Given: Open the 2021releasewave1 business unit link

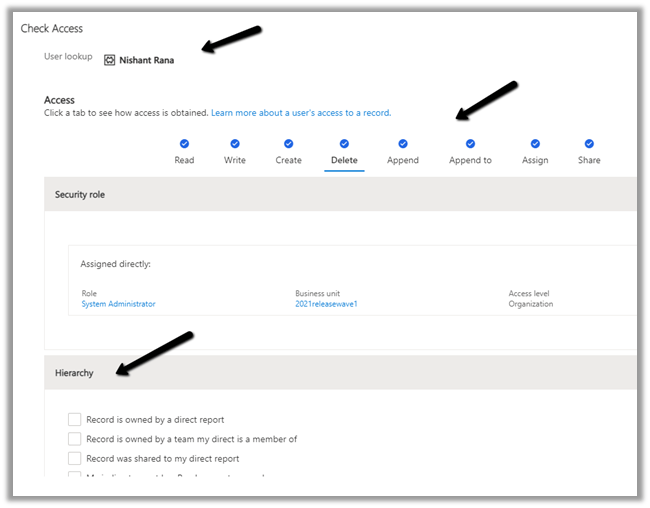Looking at the screenshot, I should (326, 304).
